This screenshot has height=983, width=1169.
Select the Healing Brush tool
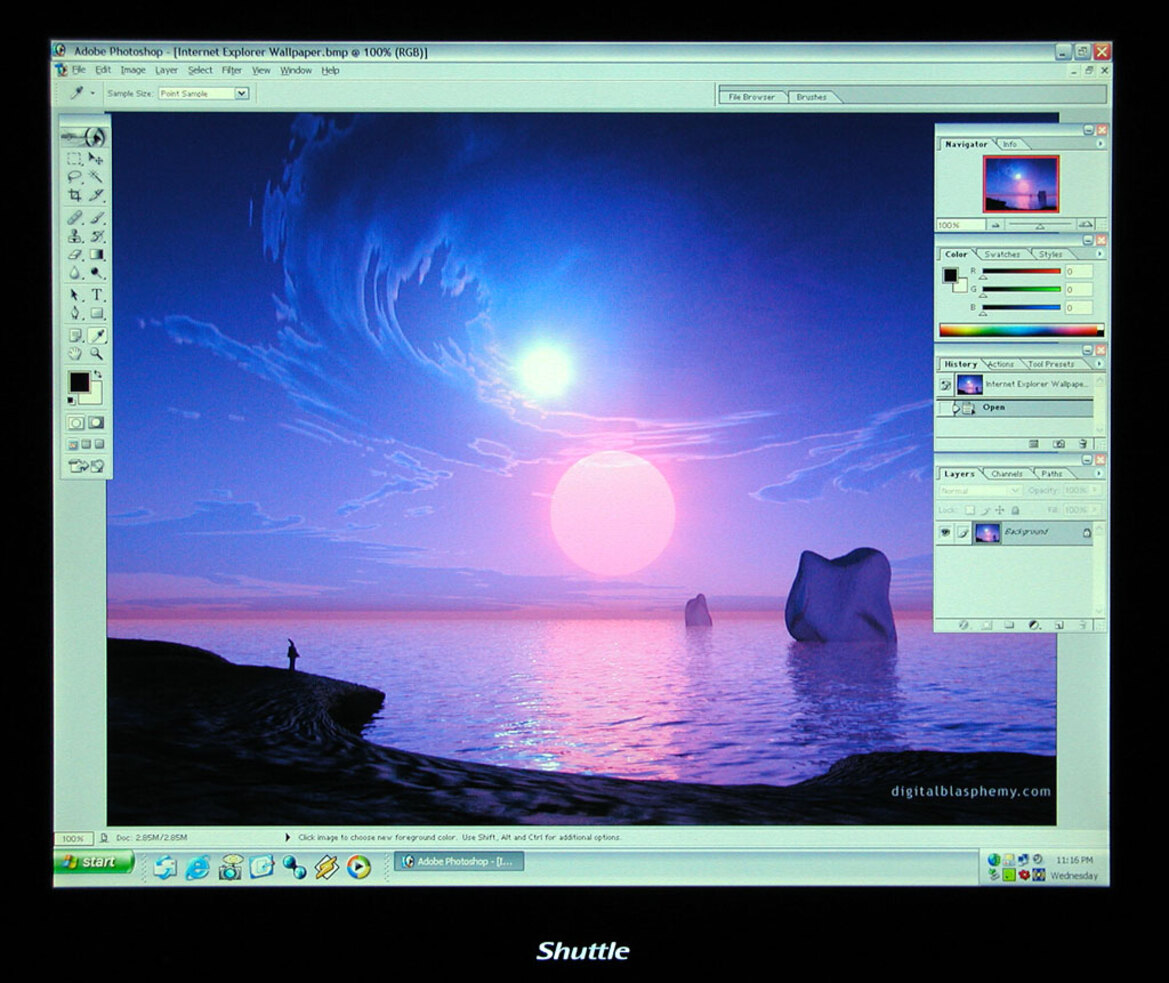75,218
